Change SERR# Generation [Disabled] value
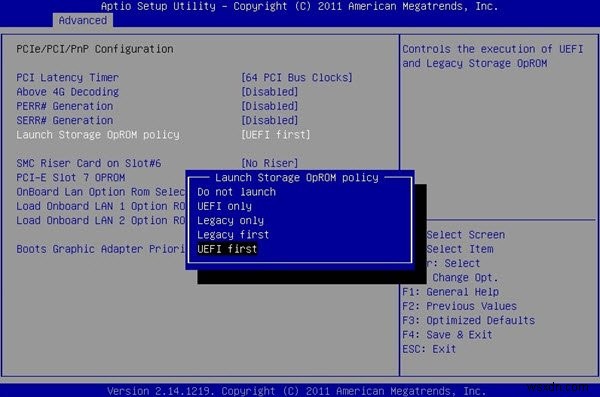600x397 pixels. pyautogui.click(x=269, y=120)
